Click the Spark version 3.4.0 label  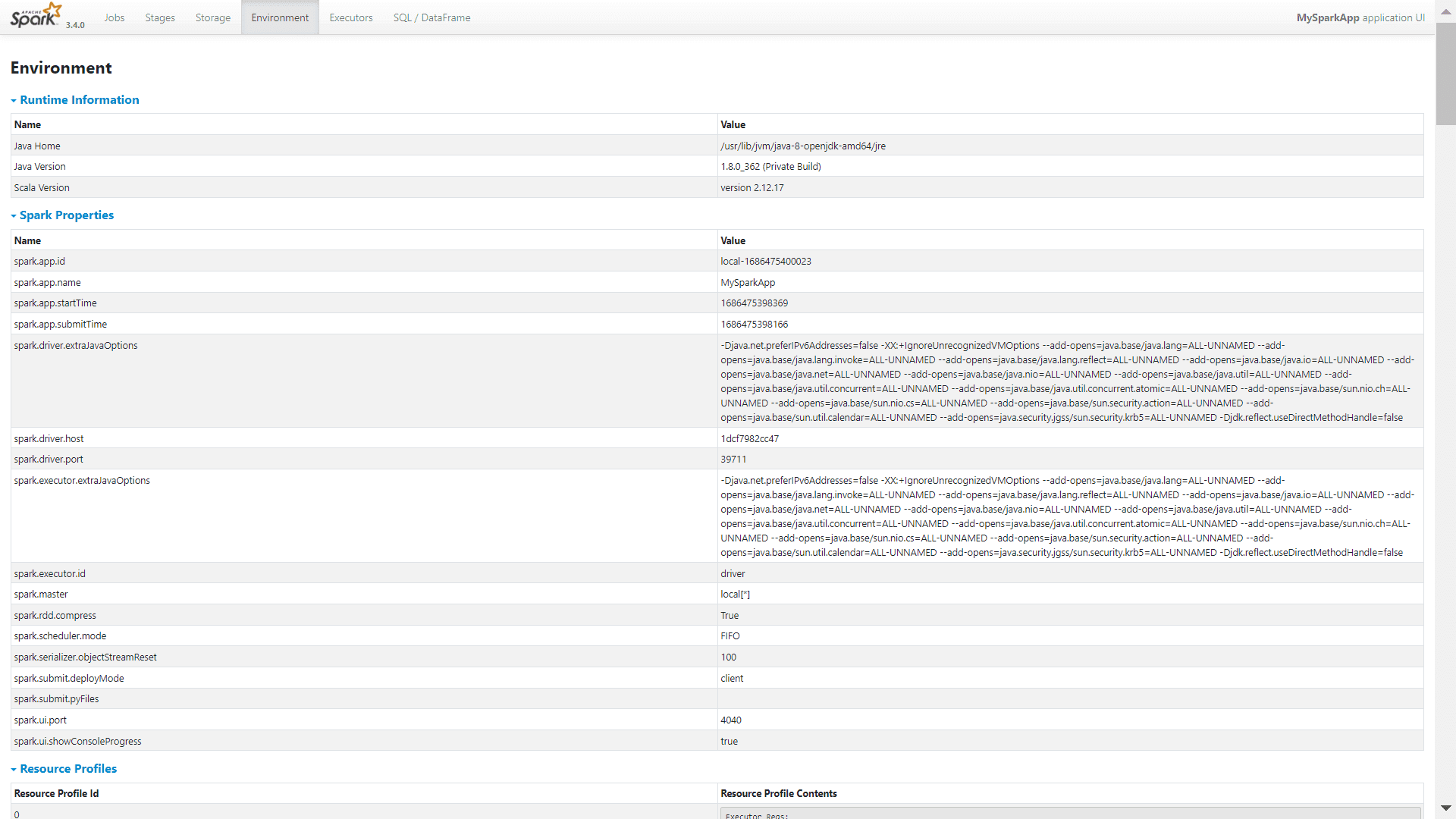tap(75, 25)
